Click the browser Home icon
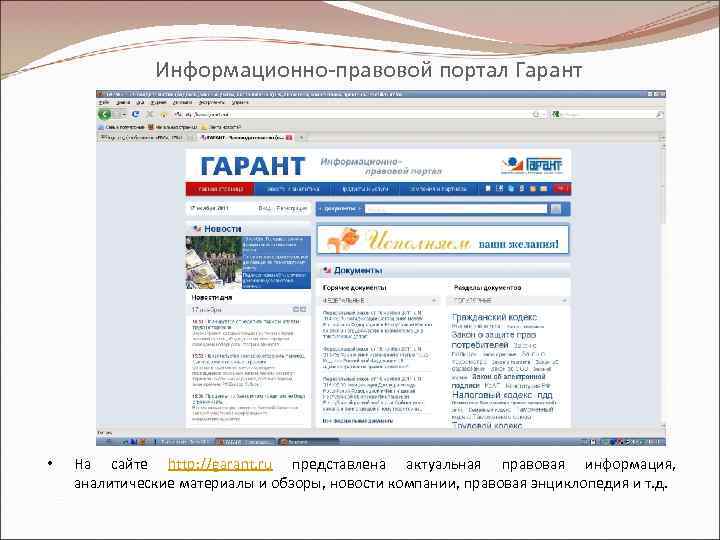Image resolution: width=720 pixels, height=540 pixels. [x=163, y=114]
